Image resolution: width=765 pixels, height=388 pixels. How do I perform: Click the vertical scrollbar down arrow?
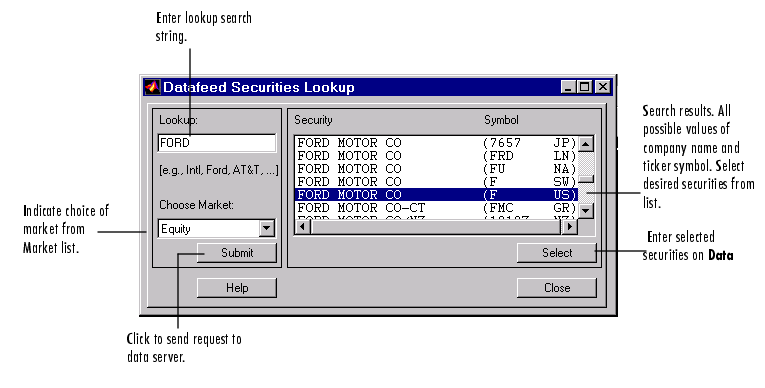click(x=586, y=211)
